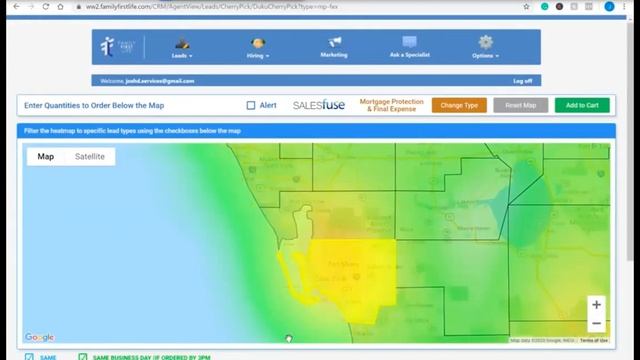Click the Hiring nav icon
The height and width of the screenshot is (360, 640).
[x=258, y=43]
